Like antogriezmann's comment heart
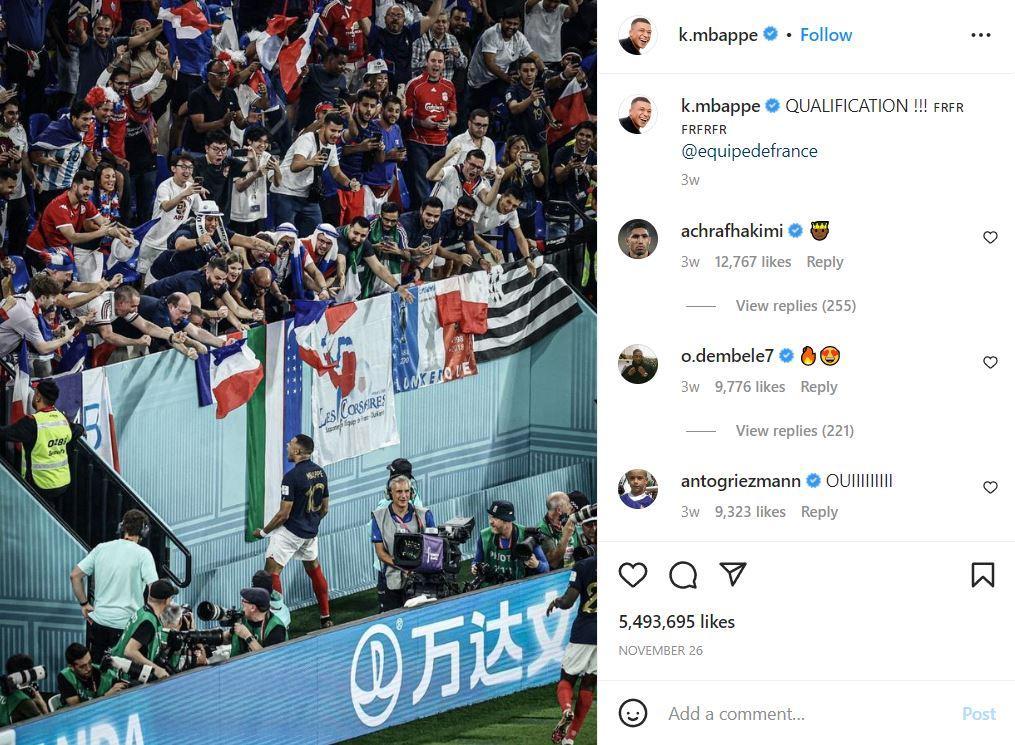The width and height of the screenshot is (1015, 745). 990,487
